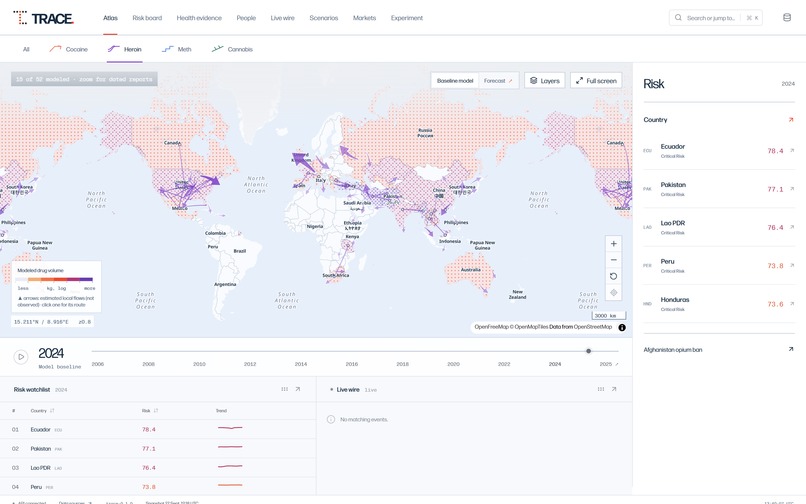
Task: Open the Markets nav item
Action: coord(364,18)
